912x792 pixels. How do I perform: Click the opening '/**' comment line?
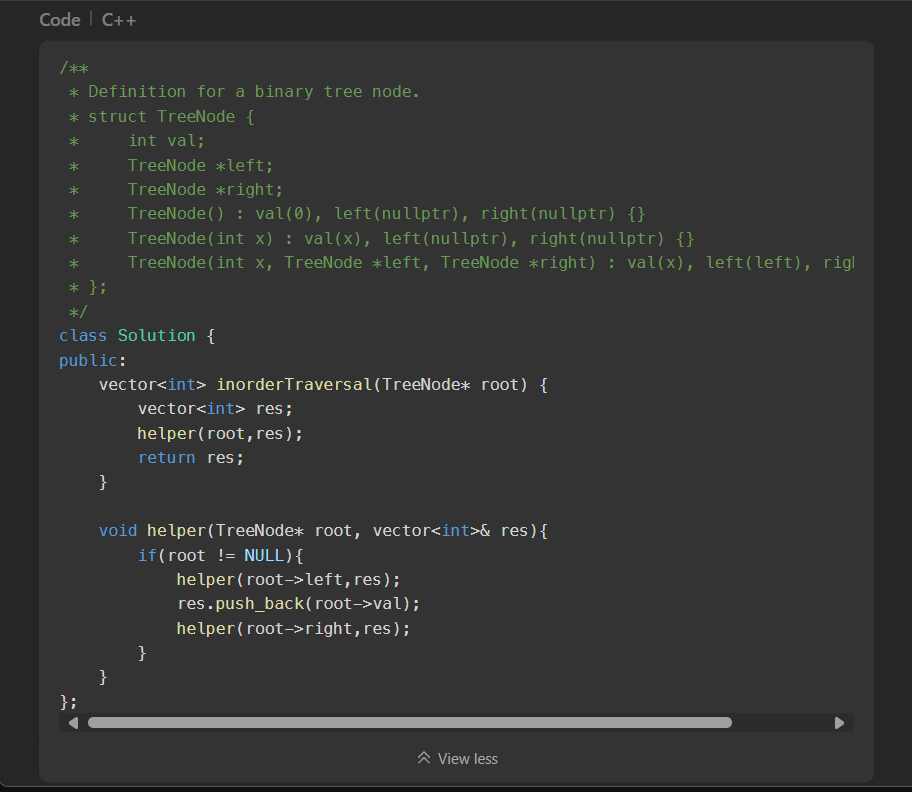74,68
